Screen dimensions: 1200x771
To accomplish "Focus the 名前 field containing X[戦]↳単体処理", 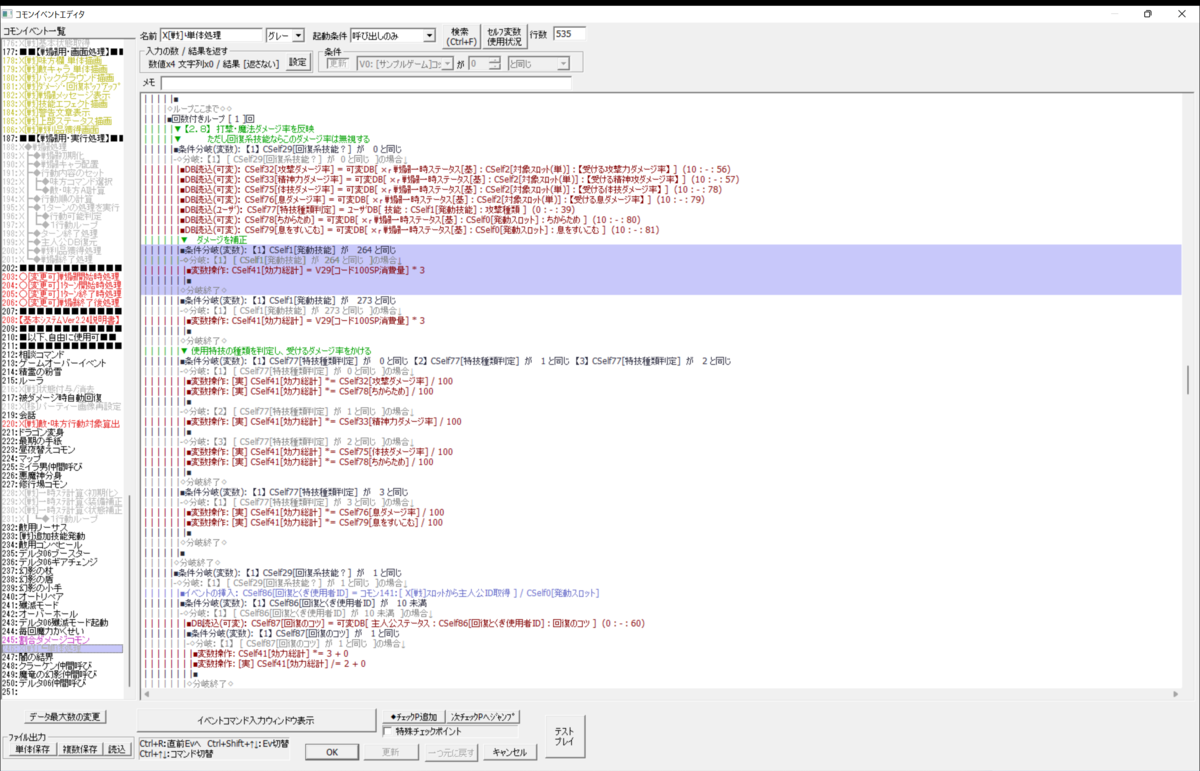I will (x=211, y=35).
